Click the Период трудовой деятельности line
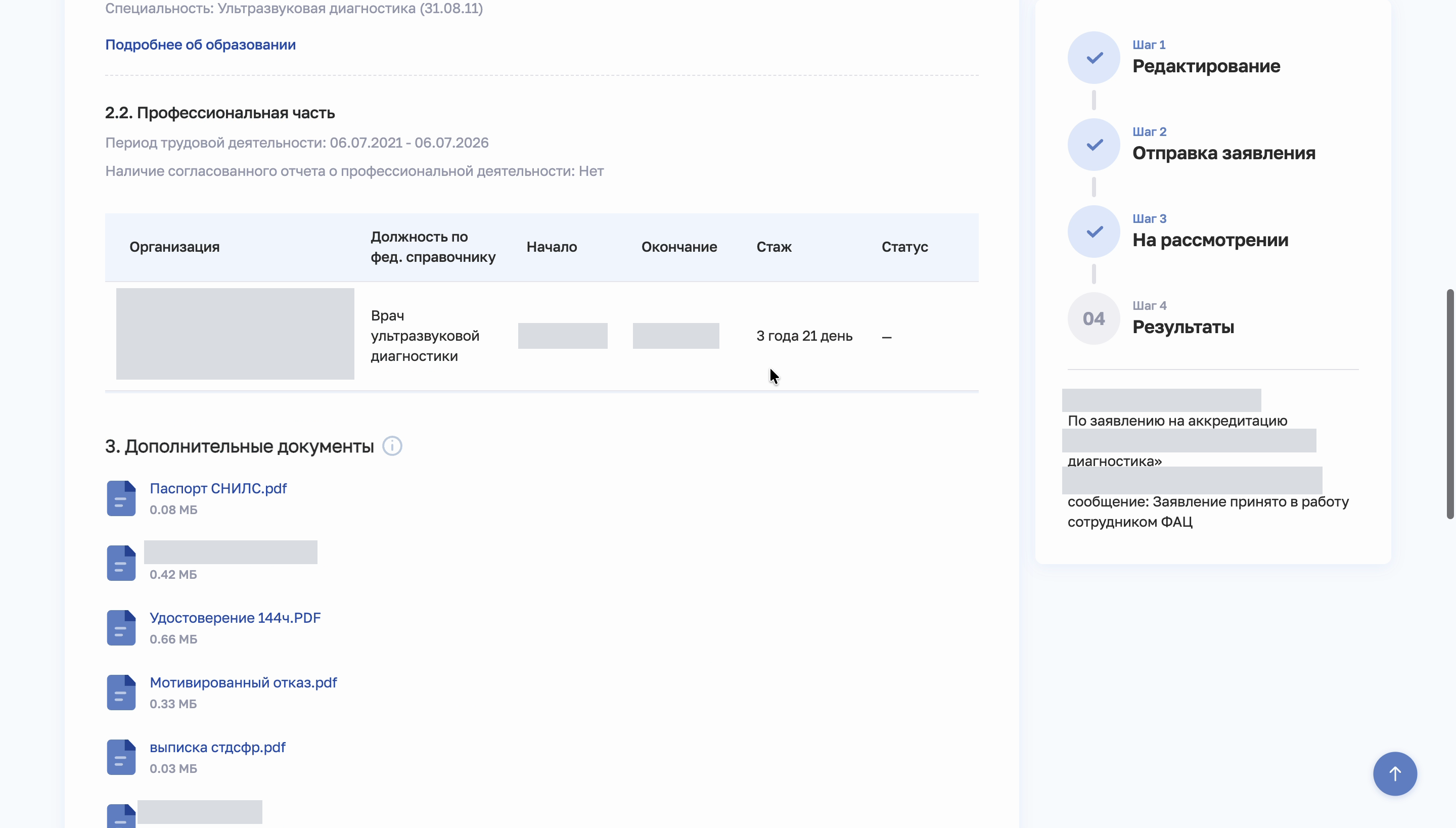 point(297,143)
